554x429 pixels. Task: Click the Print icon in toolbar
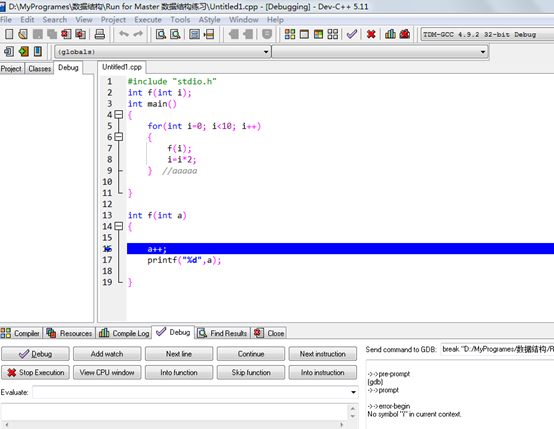pos(100,34)
